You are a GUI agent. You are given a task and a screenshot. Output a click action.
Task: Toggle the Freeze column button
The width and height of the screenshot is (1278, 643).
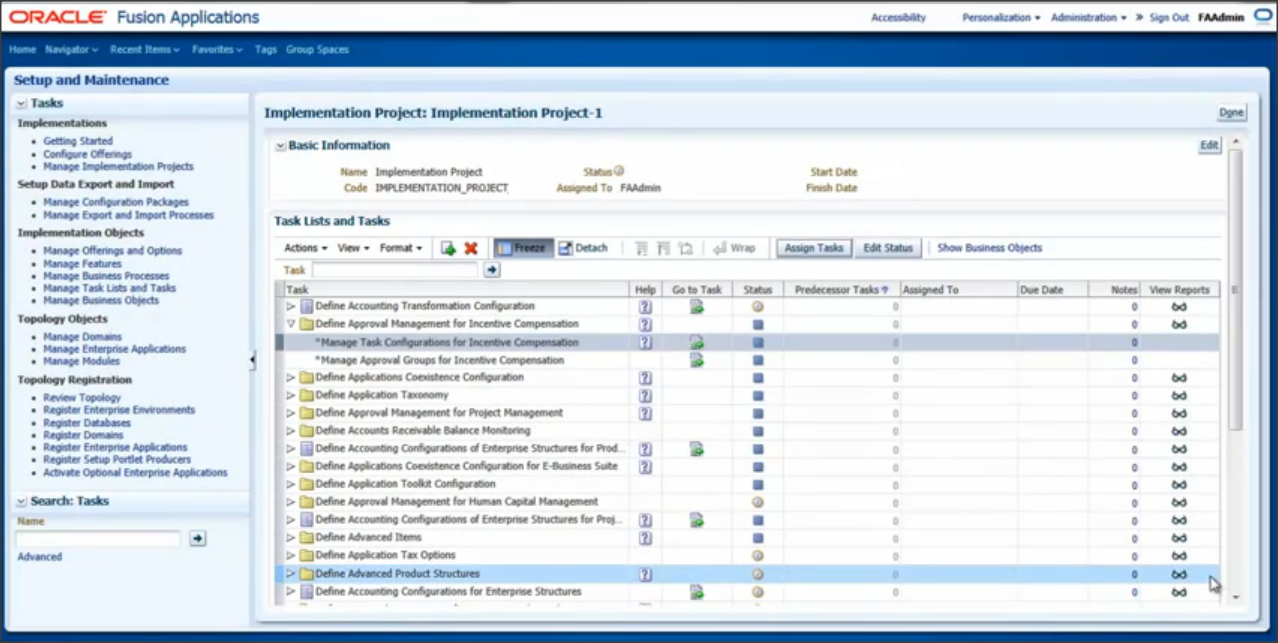(522, 248)
